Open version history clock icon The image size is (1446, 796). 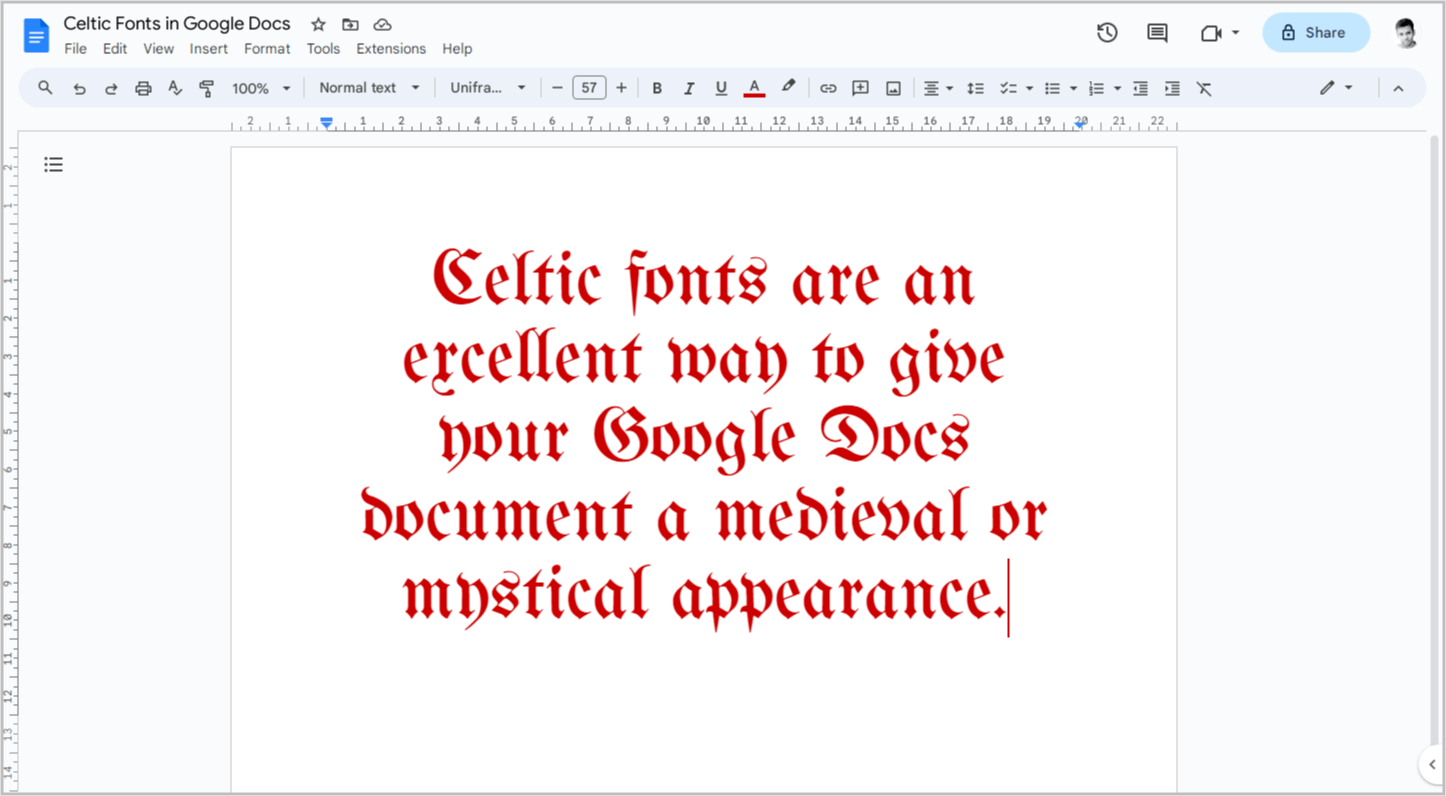pyautogui.click(x=1107, y=33)
